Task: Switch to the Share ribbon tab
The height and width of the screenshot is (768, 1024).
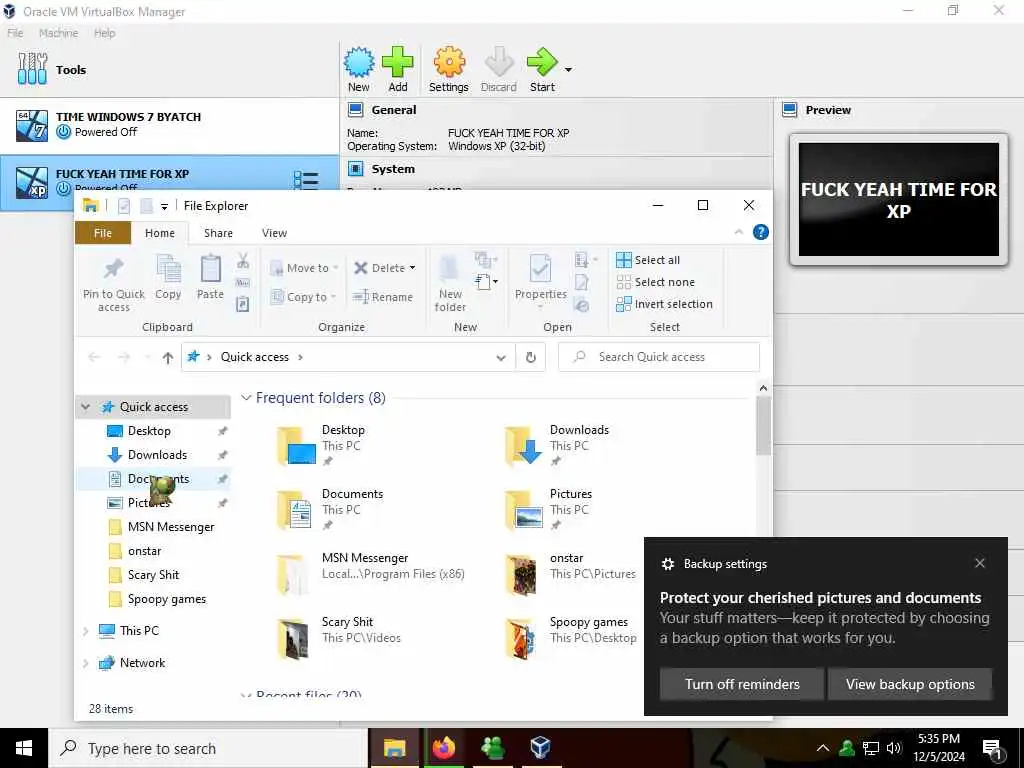Action: pos(218,233)
